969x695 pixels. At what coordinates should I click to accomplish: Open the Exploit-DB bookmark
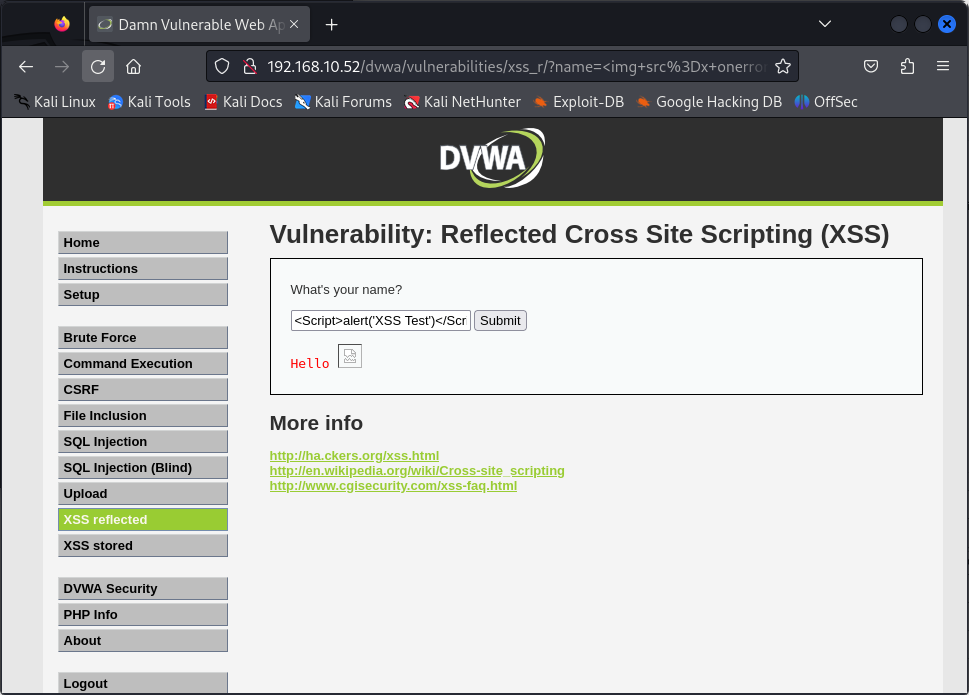tap(578, 102)
